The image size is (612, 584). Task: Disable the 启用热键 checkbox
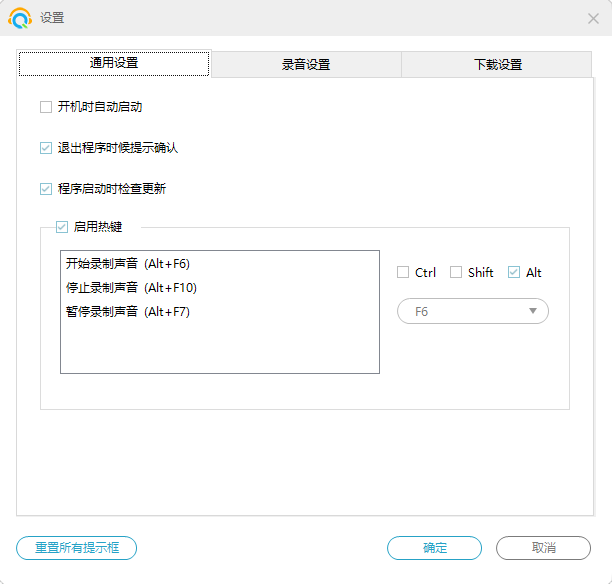click(x=62, y=227)
